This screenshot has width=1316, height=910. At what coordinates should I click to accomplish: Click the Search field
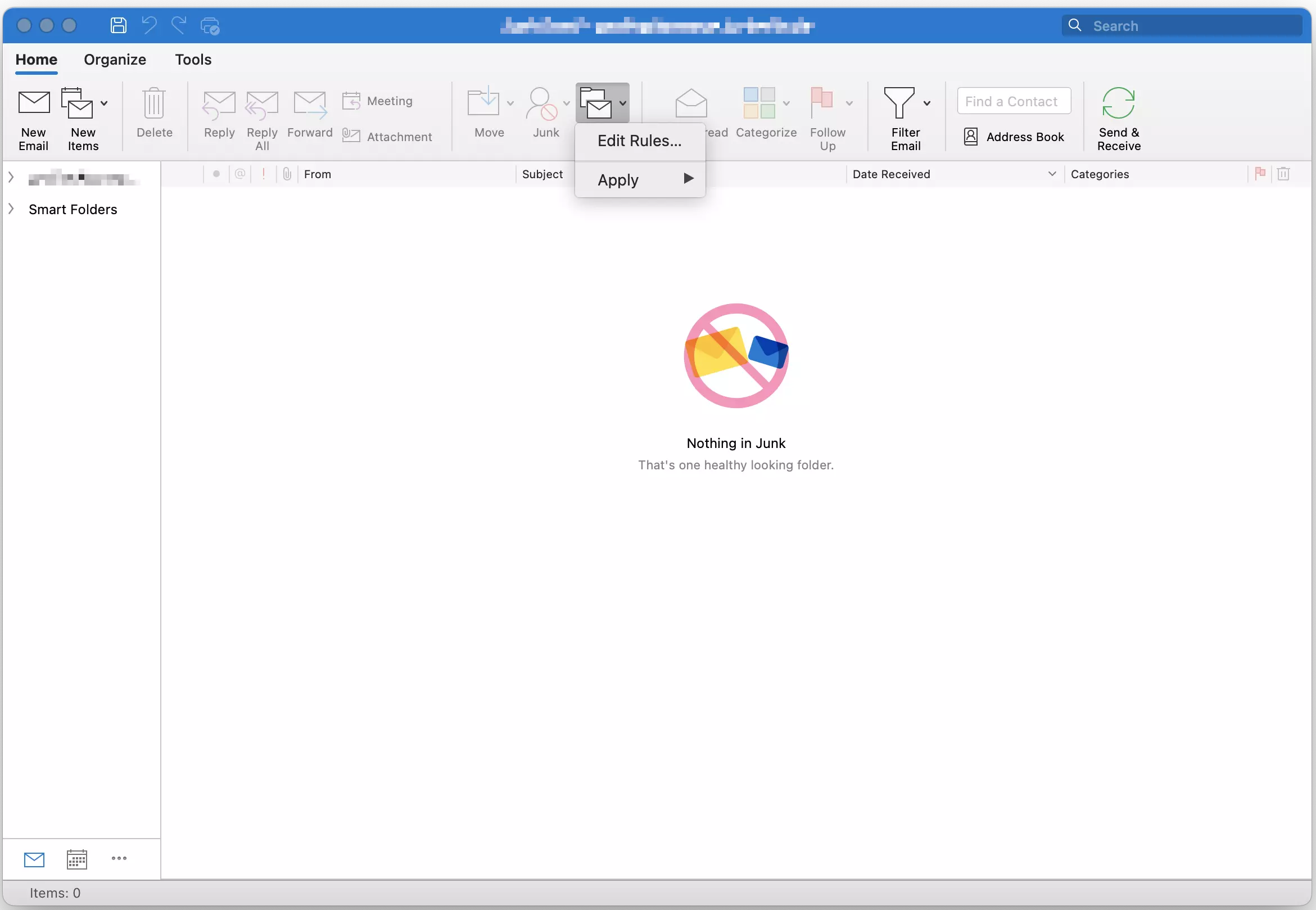[1182, 26]
